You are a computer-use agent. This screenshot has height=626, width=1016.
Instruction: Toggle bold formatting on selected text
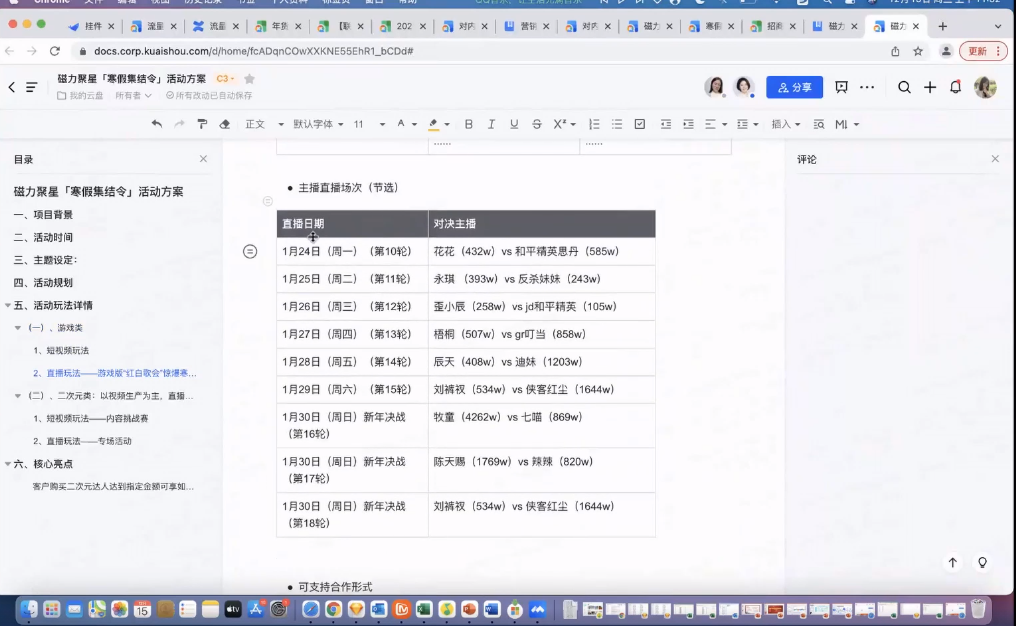469,122
